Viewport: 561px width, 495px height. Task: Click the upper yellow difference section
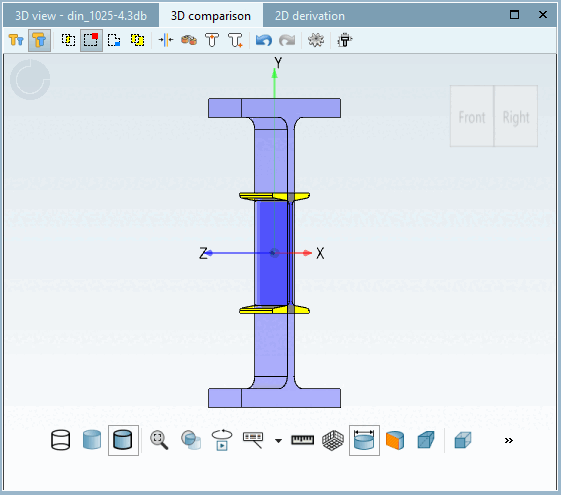tap(274, 196)
